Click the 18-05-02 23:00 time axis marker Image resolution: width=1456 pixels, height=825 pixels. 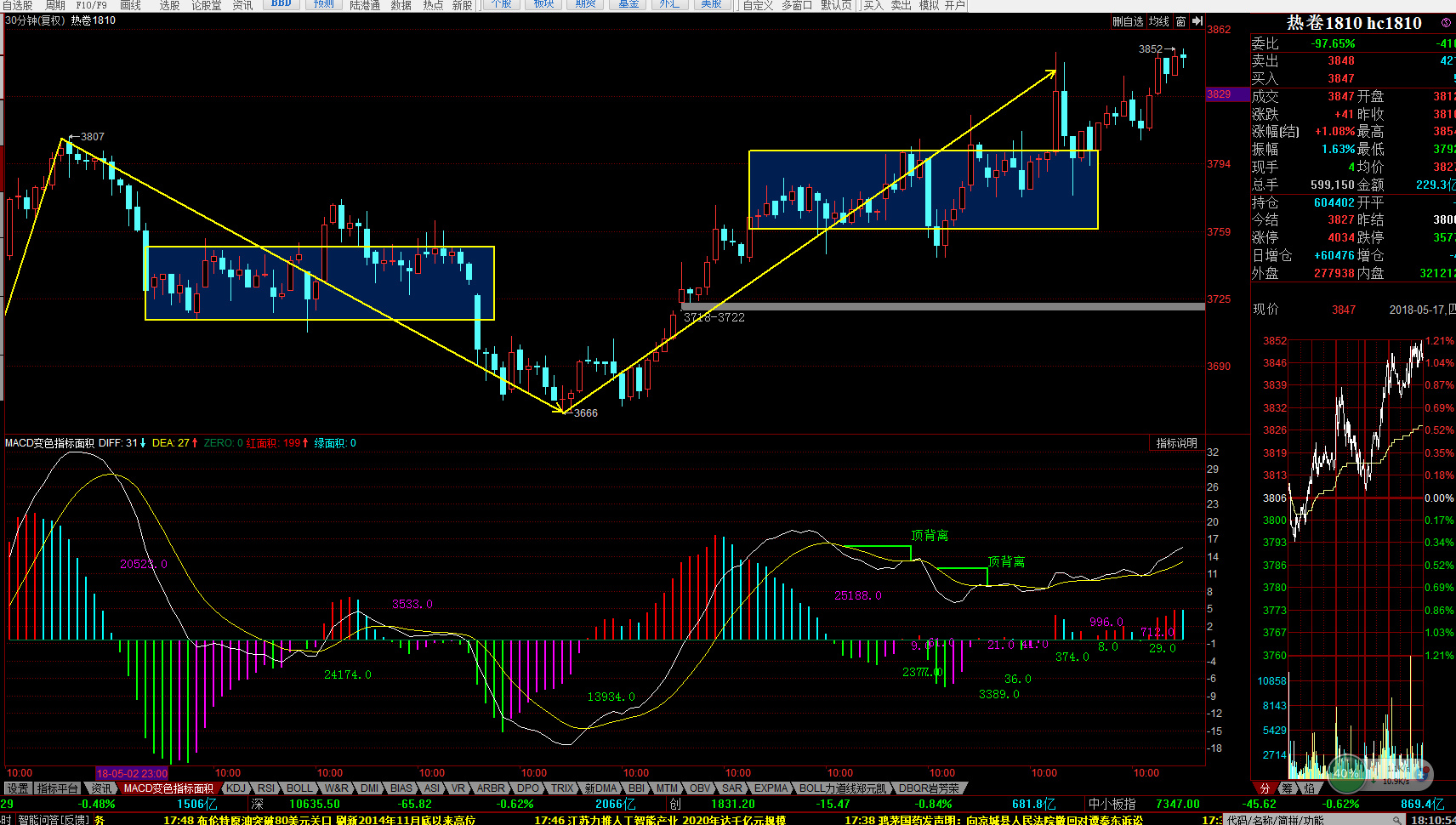132,773
